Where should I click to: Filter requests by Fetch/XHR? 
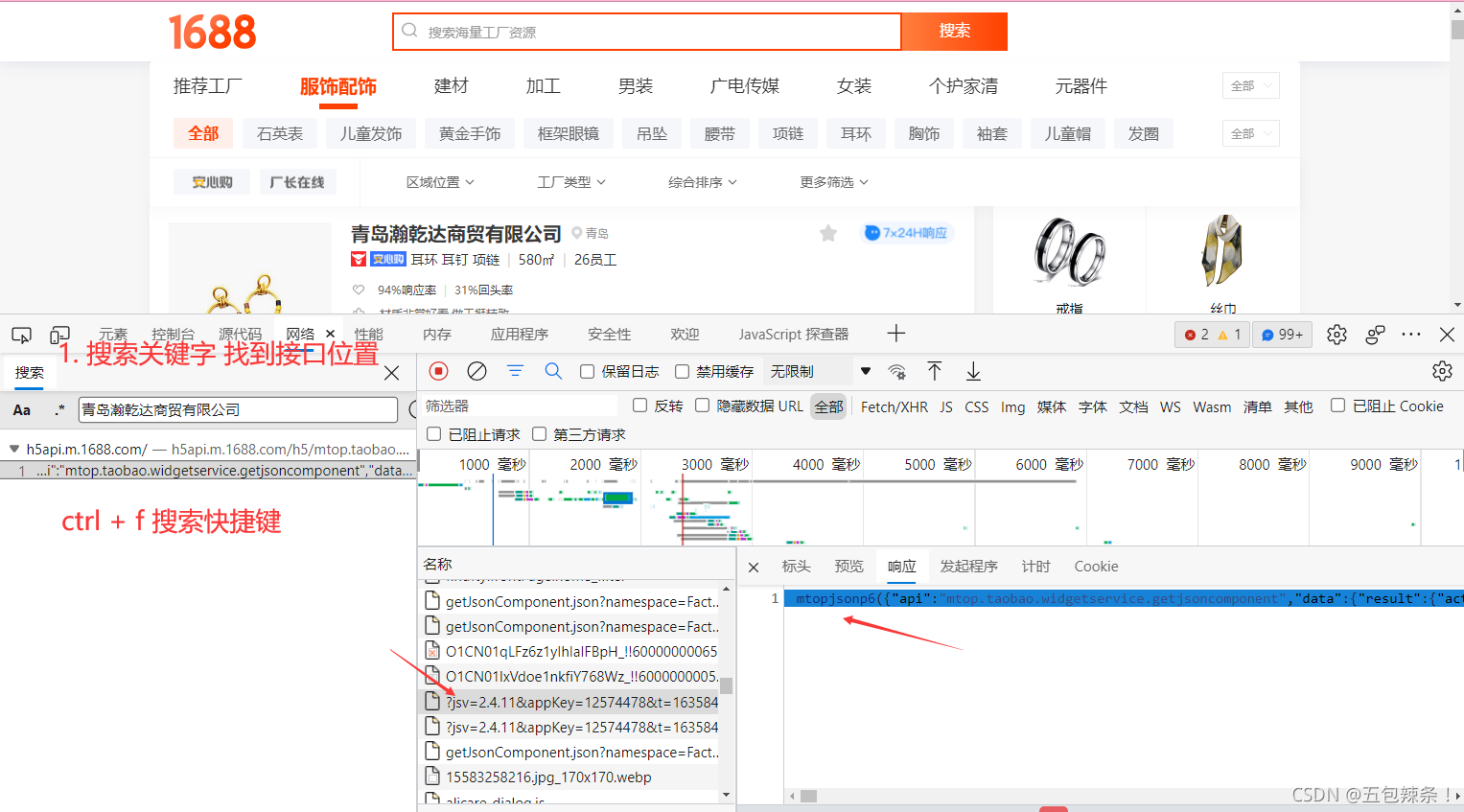pyautogui.click(x=895, y=406)
